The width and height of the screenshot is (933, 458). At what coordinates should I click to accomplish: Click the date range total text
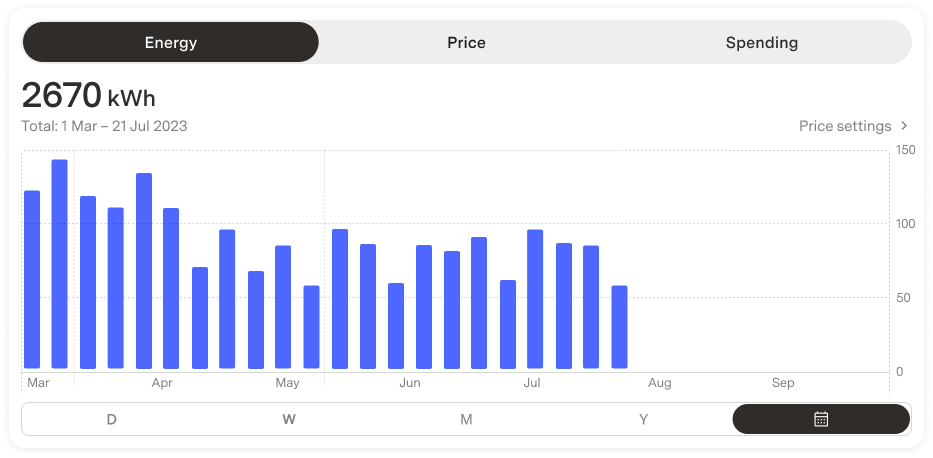click(x=104, y=126)
